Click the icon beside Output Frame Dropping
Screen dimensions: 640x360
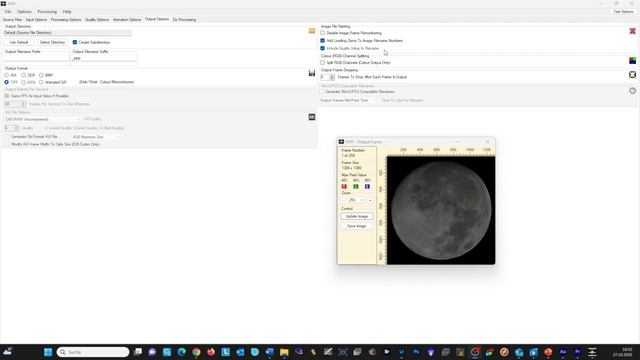(x=632, y=75)
